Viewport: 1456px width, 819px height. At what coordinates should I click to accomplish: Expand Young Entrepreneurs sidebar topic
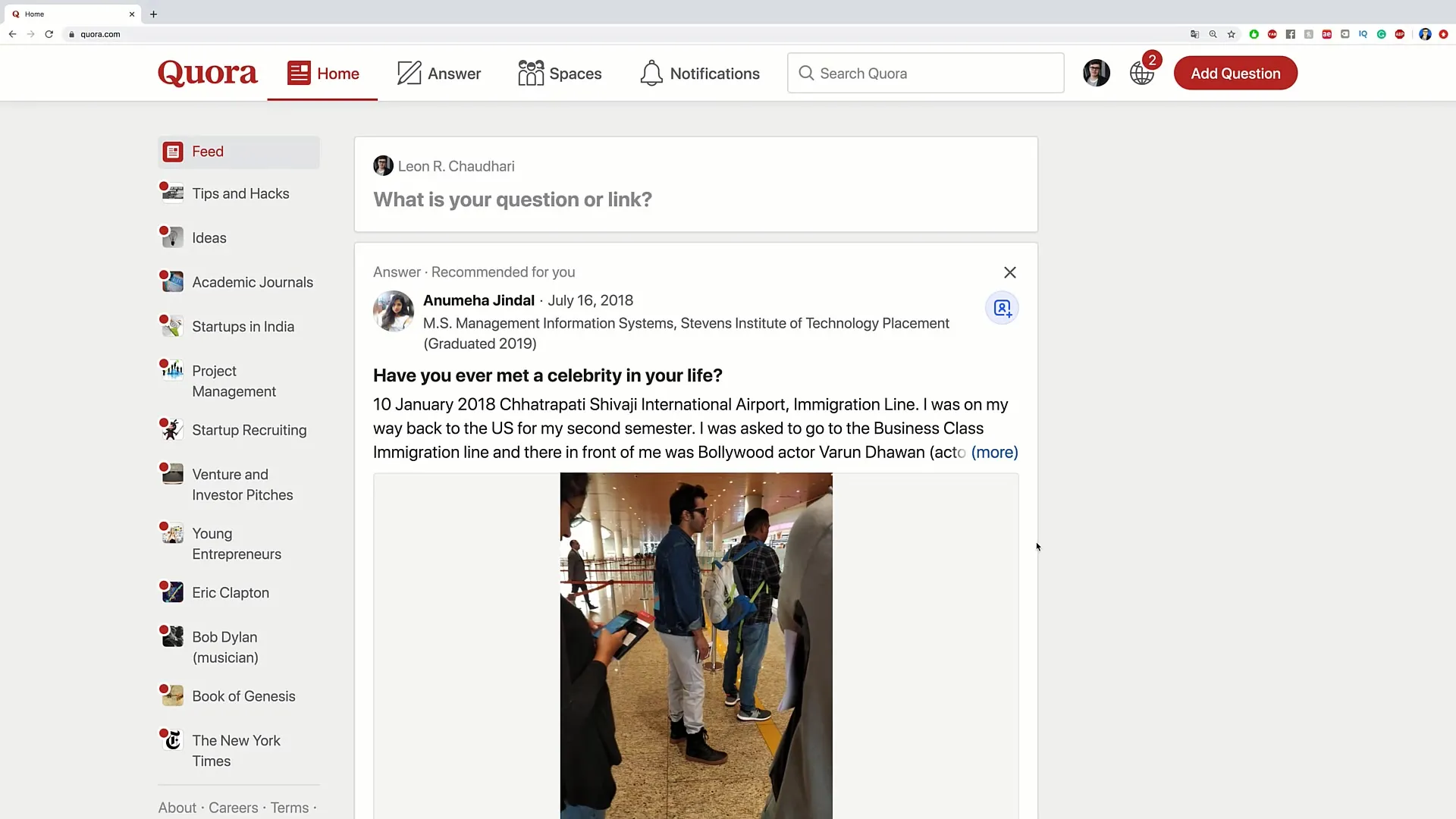click(x=237, y=543)
